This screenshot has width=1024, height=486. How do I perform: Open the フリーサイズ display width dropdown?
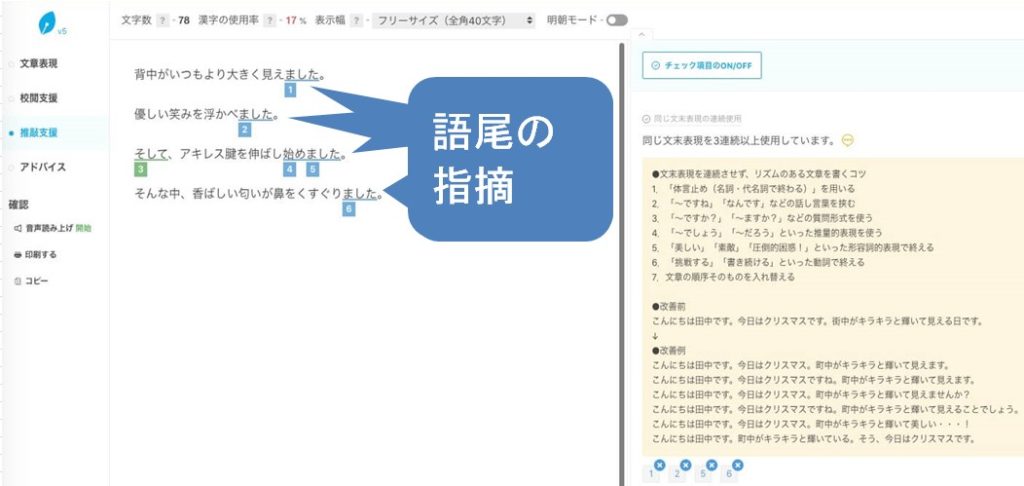(x=453, y=20)
